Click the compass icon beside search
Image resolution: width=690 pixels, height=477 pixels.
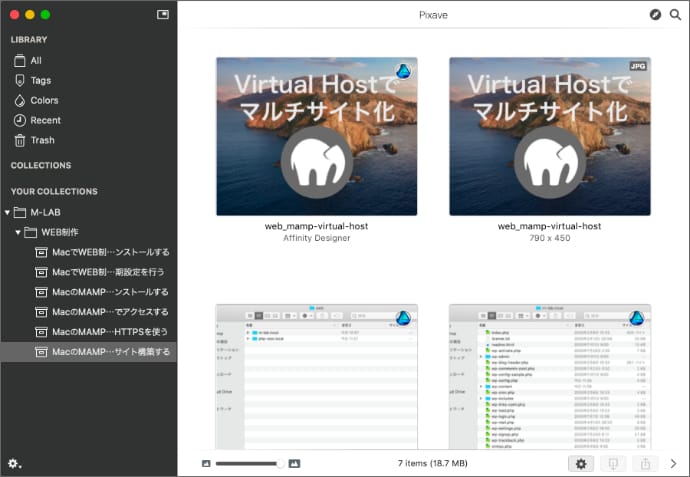pyautogui.click(x=655, y=15)
